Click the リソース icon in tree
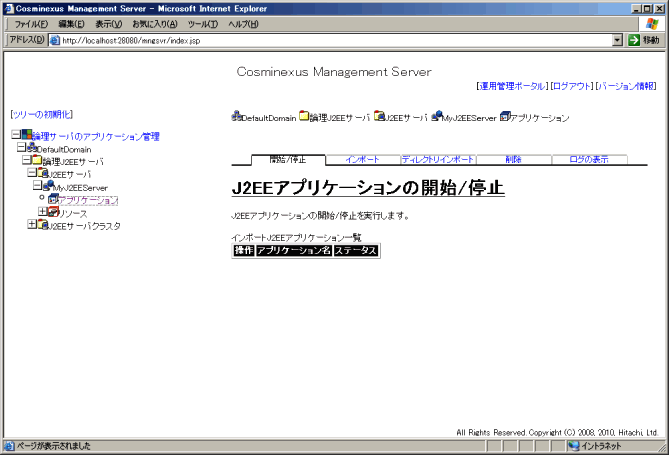669x455 pixels. coord(53,211)
